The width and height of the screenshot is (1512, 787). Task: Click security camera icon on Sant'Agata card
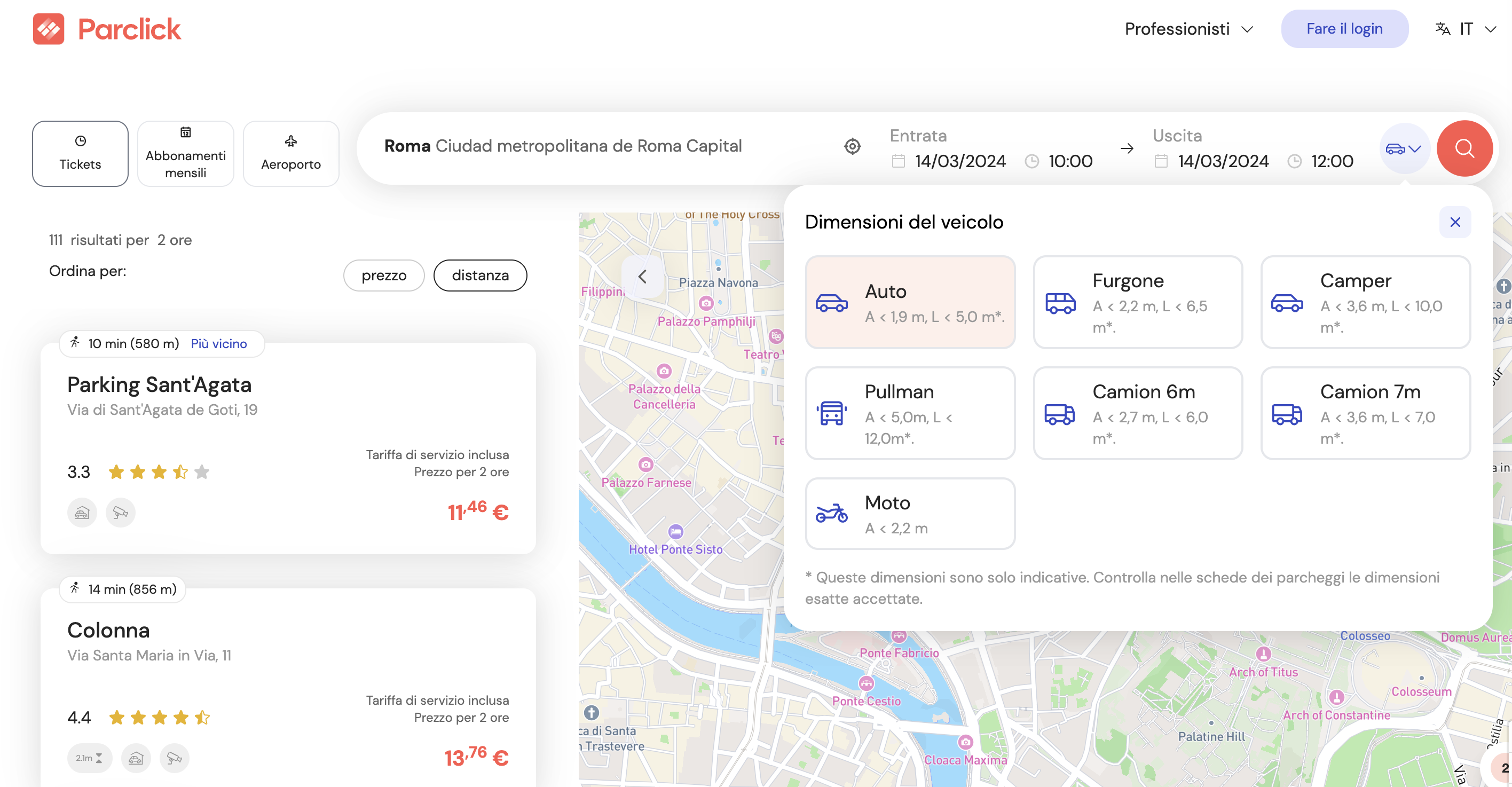click(x=120, y=513)
